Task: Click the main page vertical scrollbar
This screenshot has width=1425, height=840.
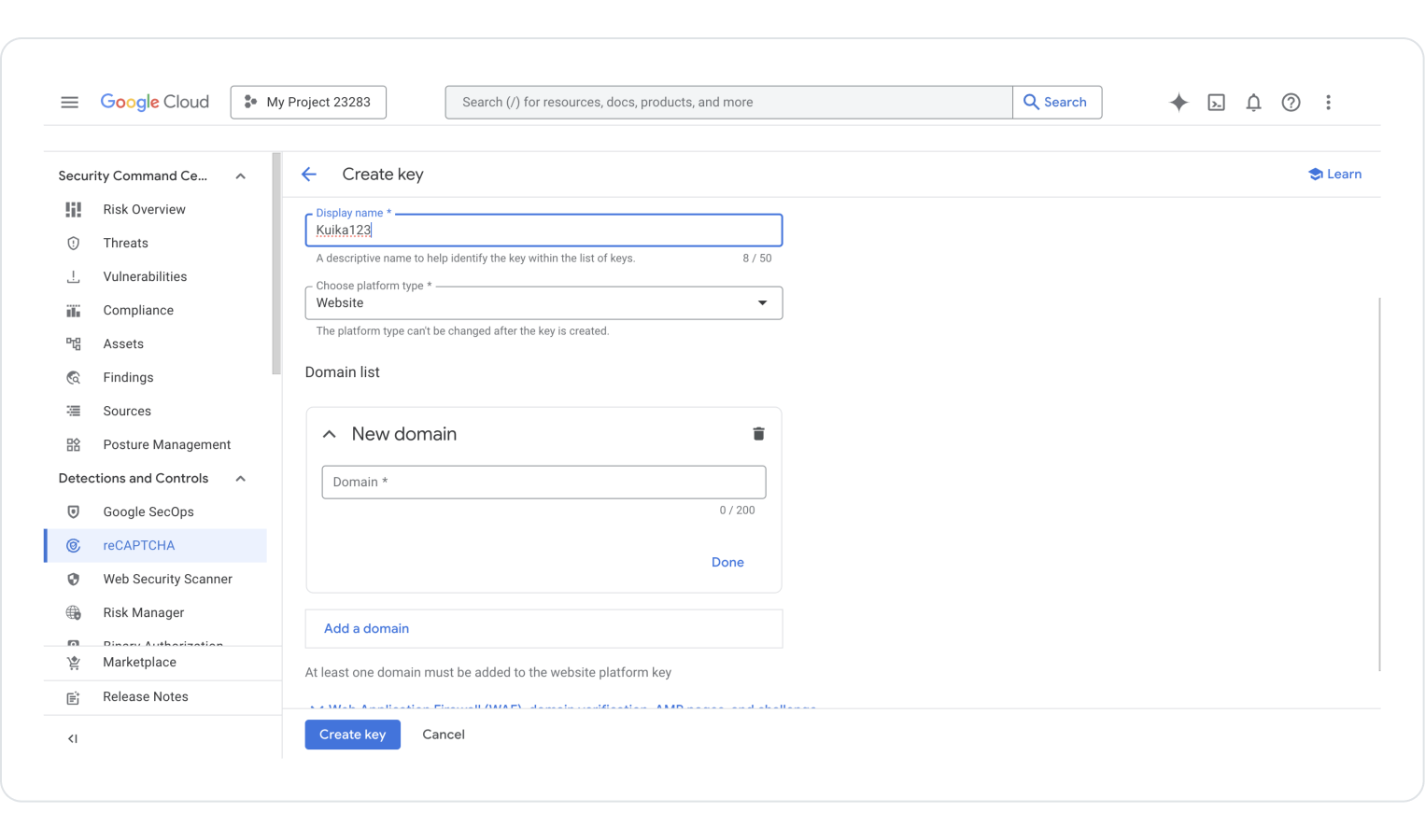Action: pyautogui.click(x=1379, y=483)
